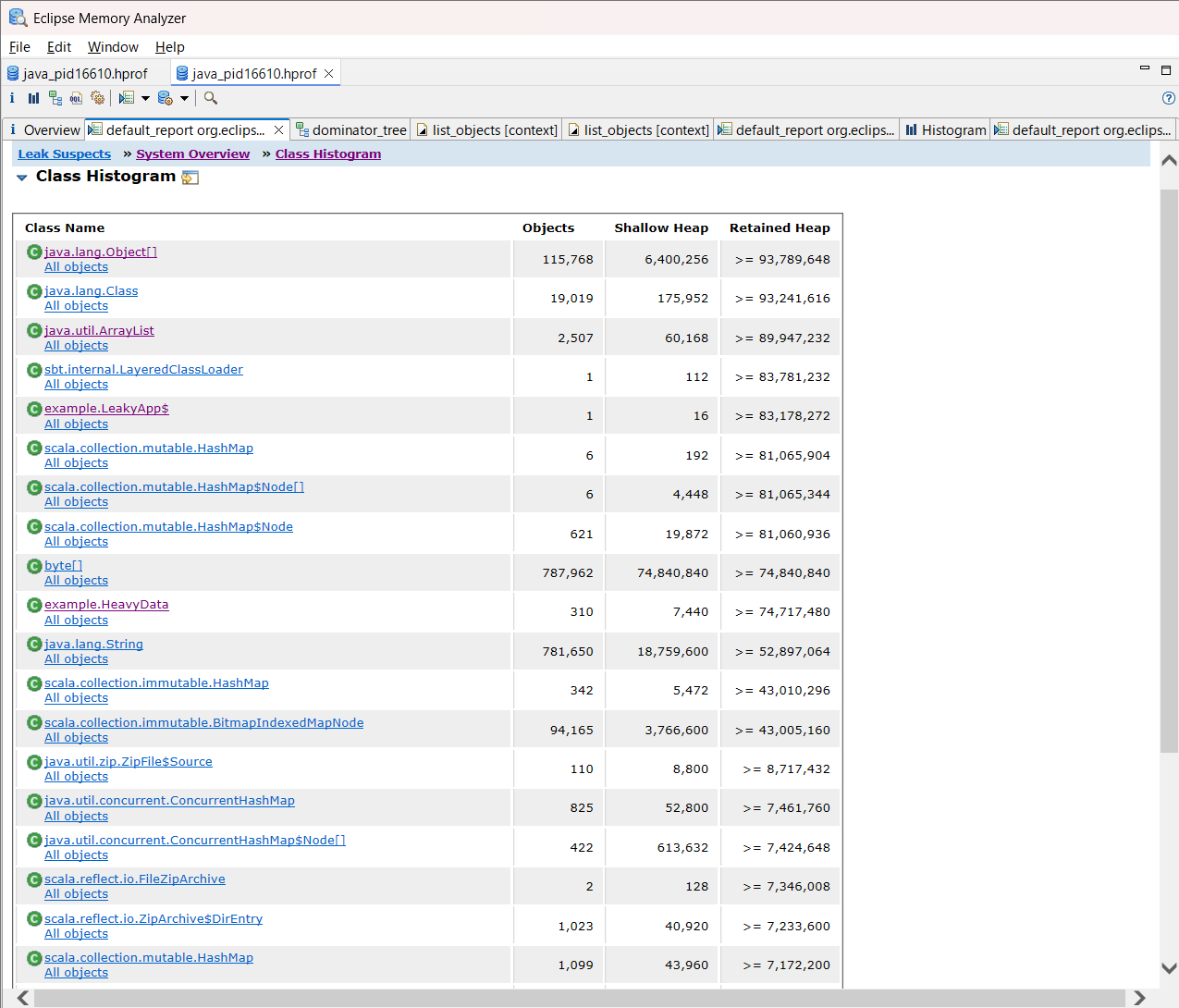Switch to the Histogram tab

tap(946, 130)
